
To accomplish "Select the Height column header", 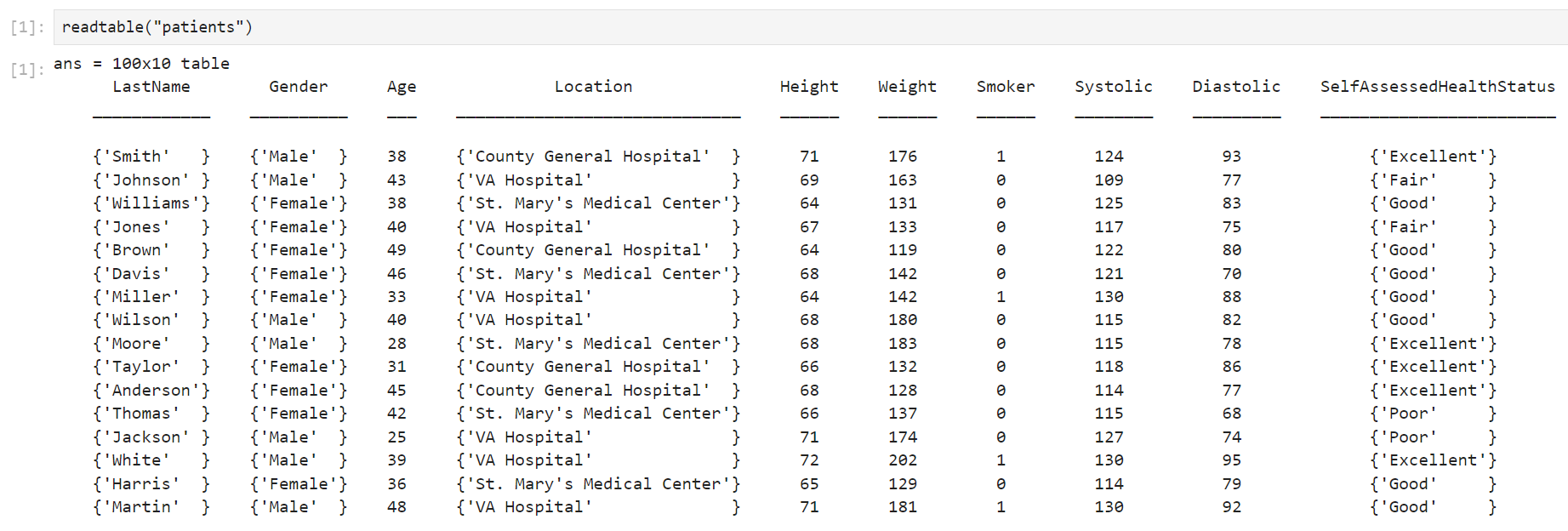I will [808, 87].
